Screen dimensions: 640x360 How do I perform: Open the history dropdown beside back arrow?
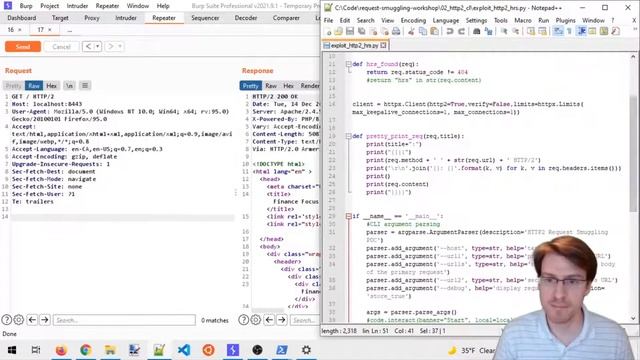tap(97, 47)
